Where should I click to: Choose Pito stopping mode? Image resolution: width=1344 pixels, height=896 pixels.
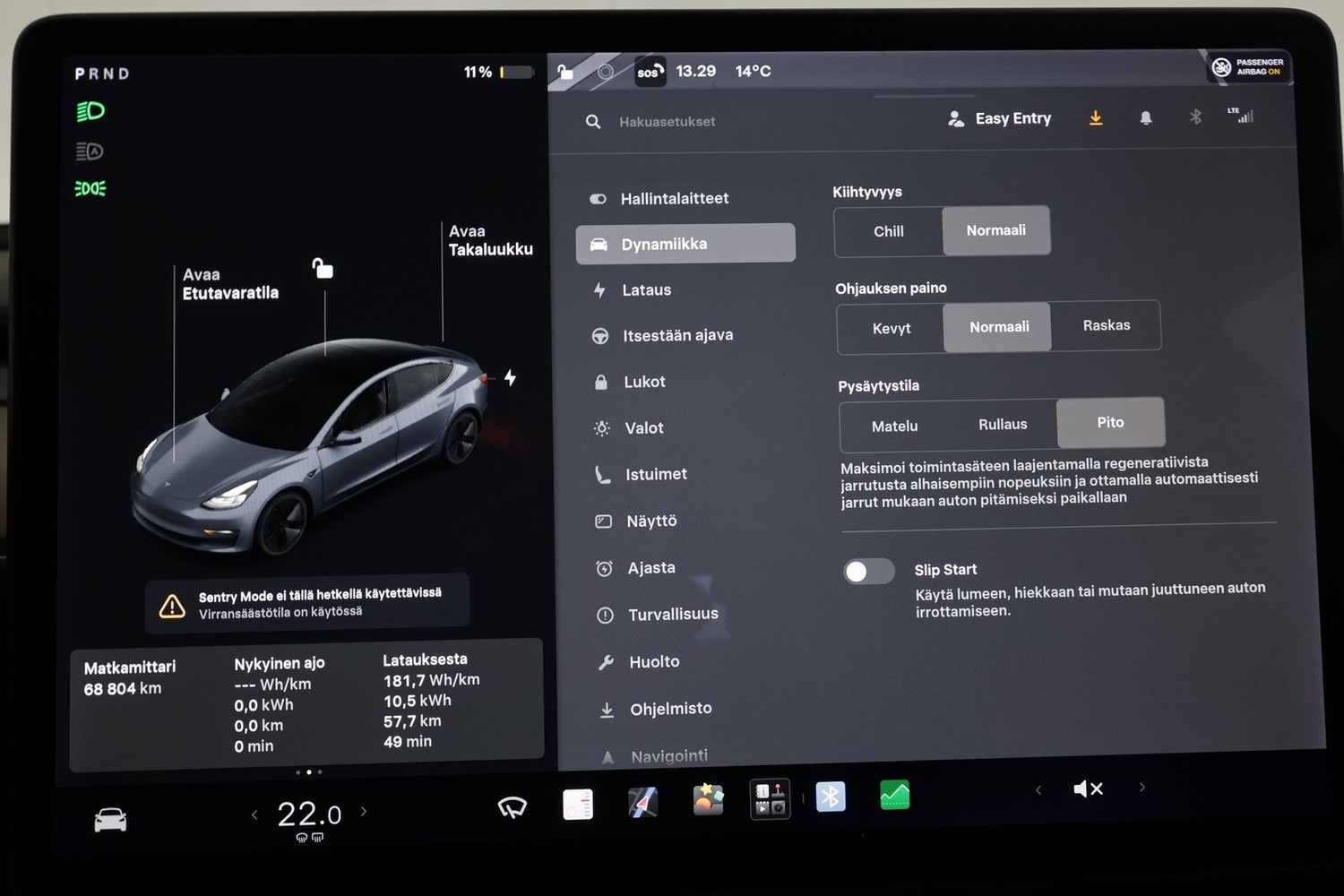point(1111,422)
